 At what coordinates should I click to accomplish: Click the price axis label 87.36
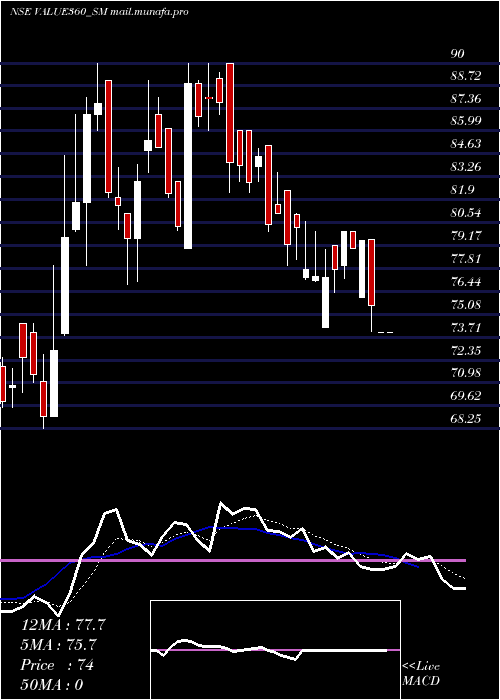point(466,99)
